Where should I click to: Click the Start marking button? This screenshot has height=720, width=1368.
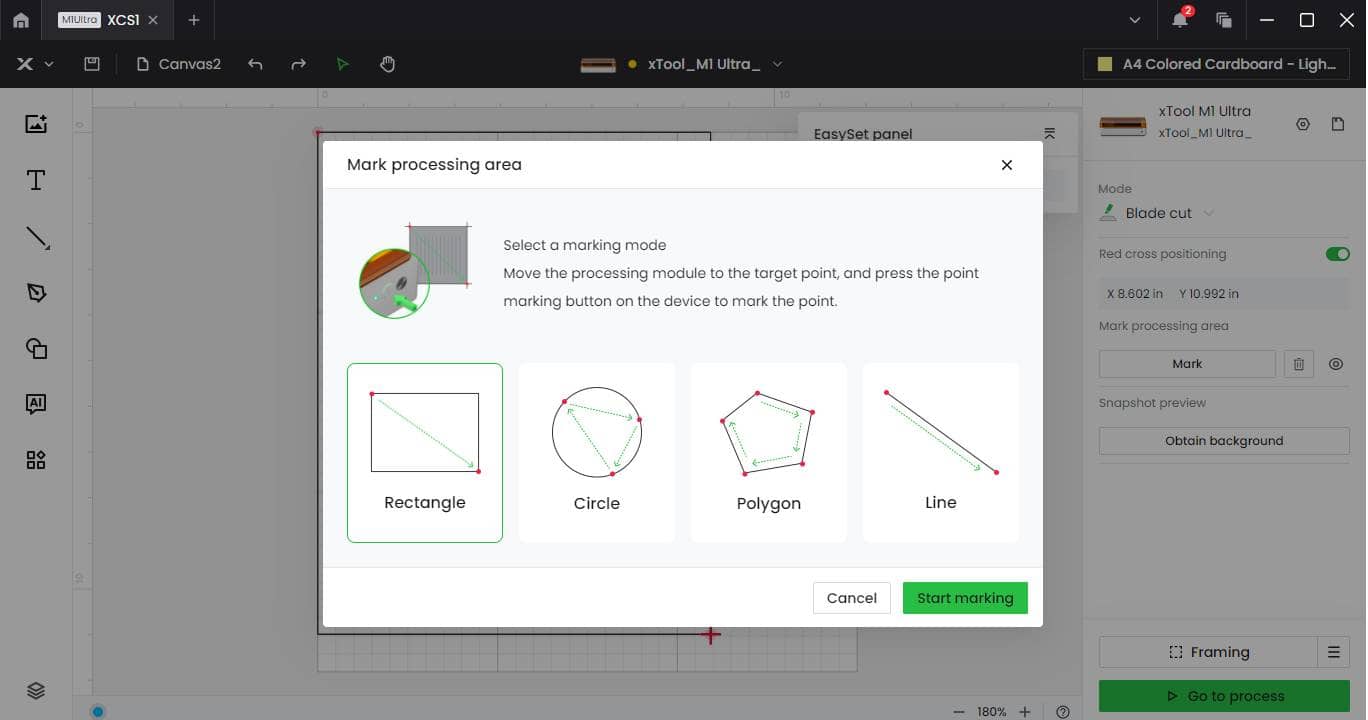pyautogui.click(x=964, y=597)
